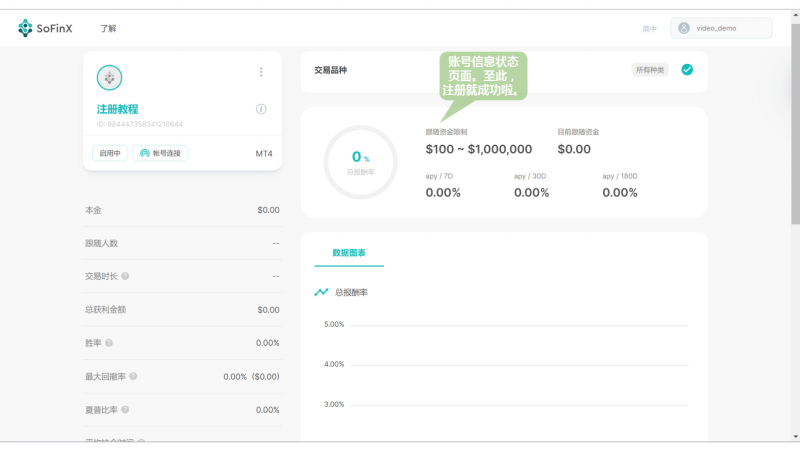Viewport: 800px width, 450px height.
Task: Click the 总获利金额 label
Action: [105, 310]
